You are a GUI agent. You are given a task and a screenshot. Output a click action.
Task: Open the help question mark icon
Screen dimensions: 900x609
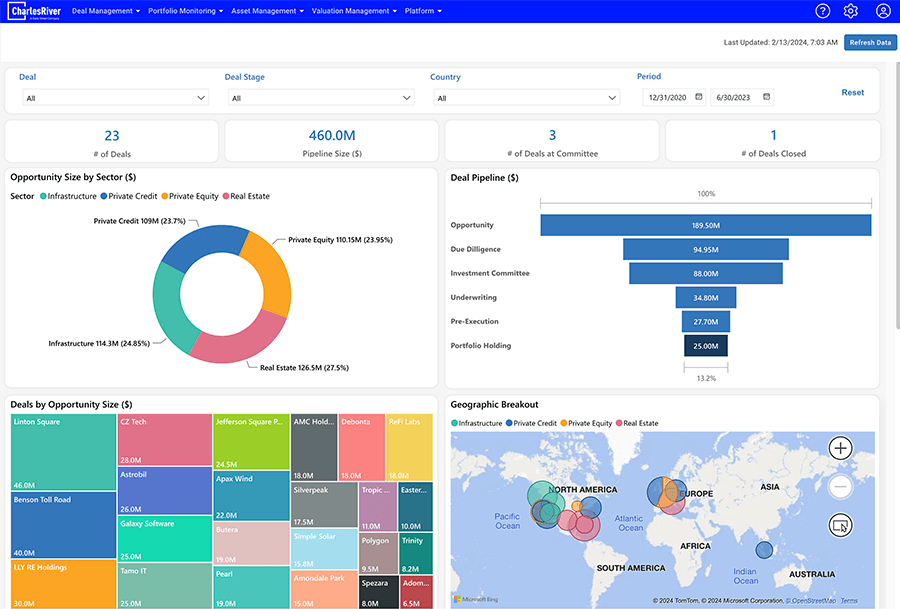pos(823,11)
